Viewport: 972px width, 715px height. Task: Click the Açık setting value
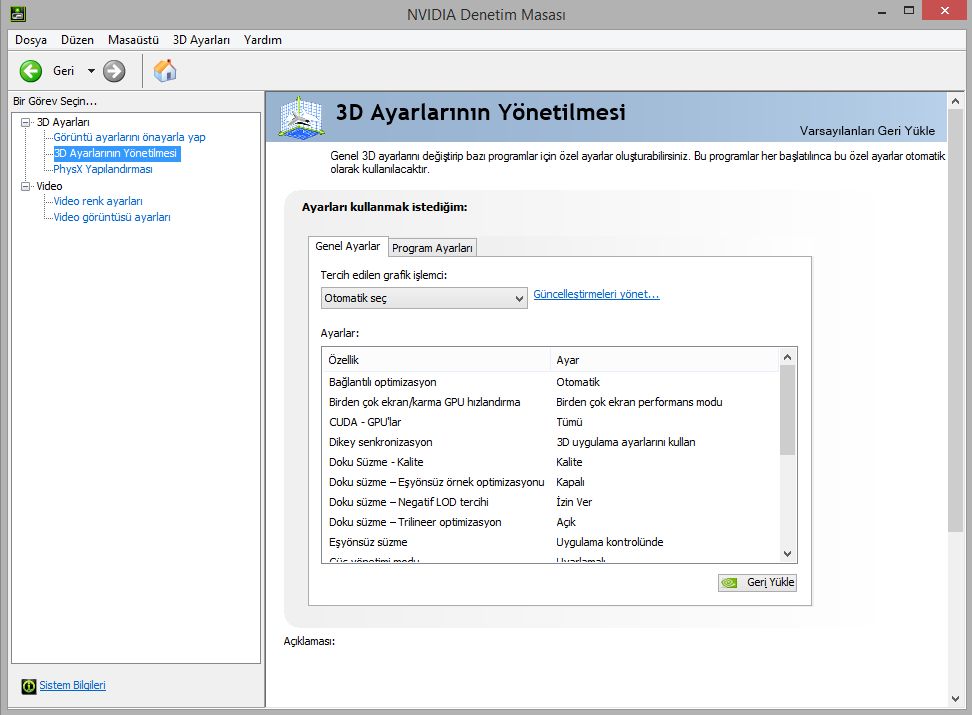click(x=566, y=522)
